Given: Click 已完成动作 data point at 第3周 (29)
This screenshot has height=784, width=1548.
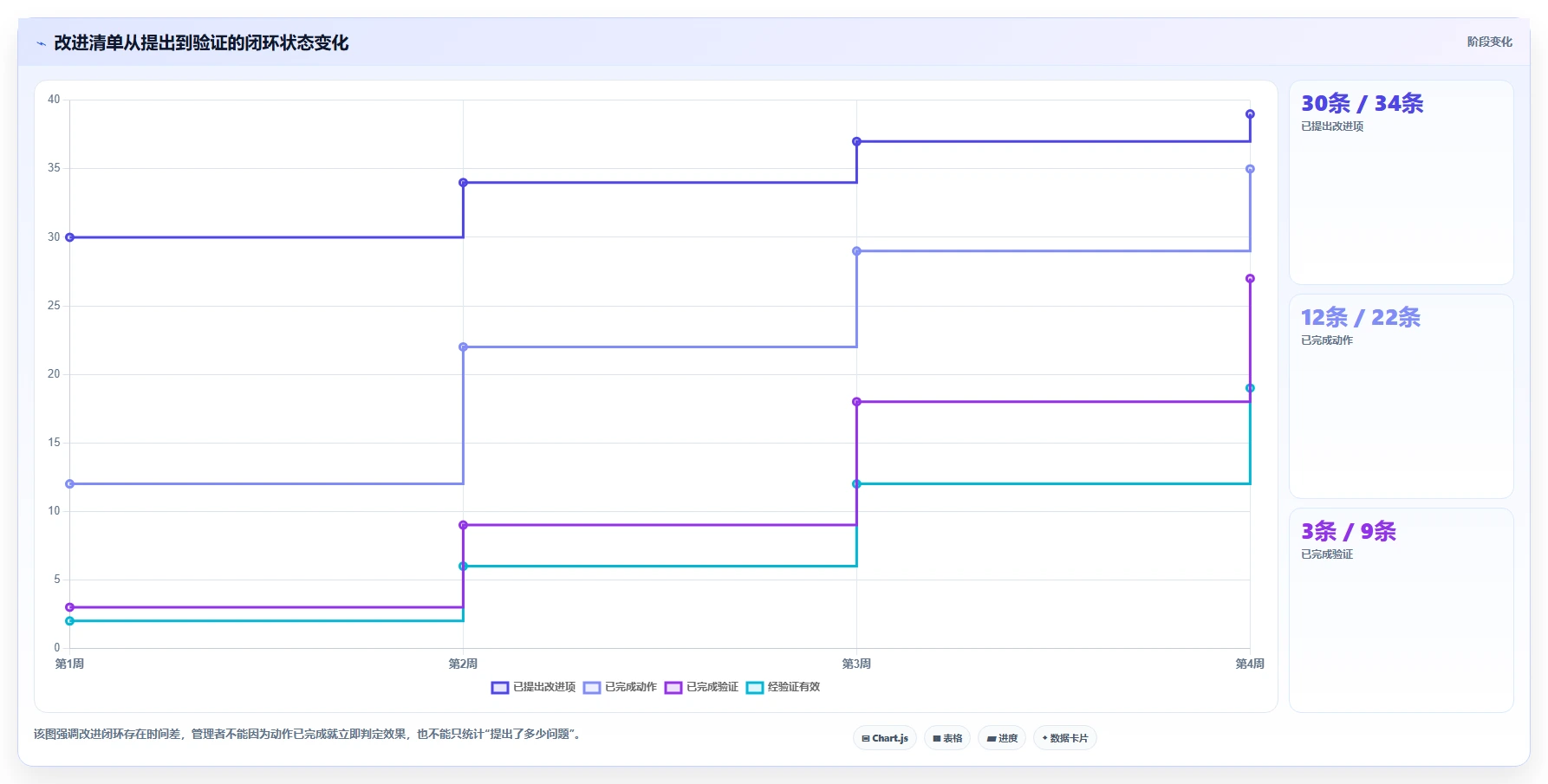Looking at the screenshot, I should (x=856, y=251).
